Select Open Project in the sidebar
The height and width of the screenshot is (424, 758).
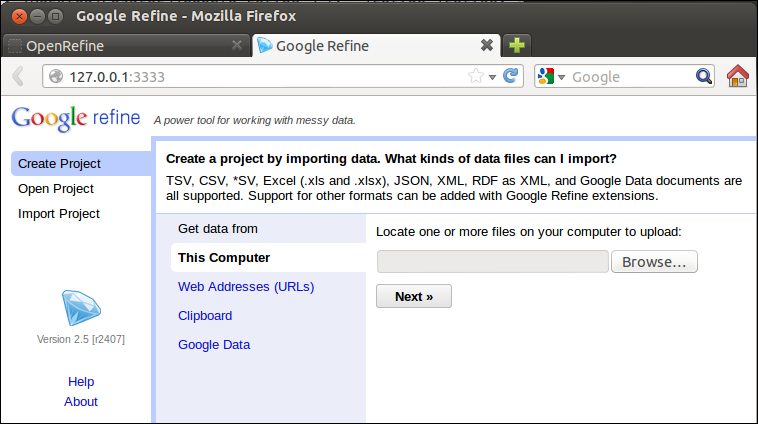point(56,189)
